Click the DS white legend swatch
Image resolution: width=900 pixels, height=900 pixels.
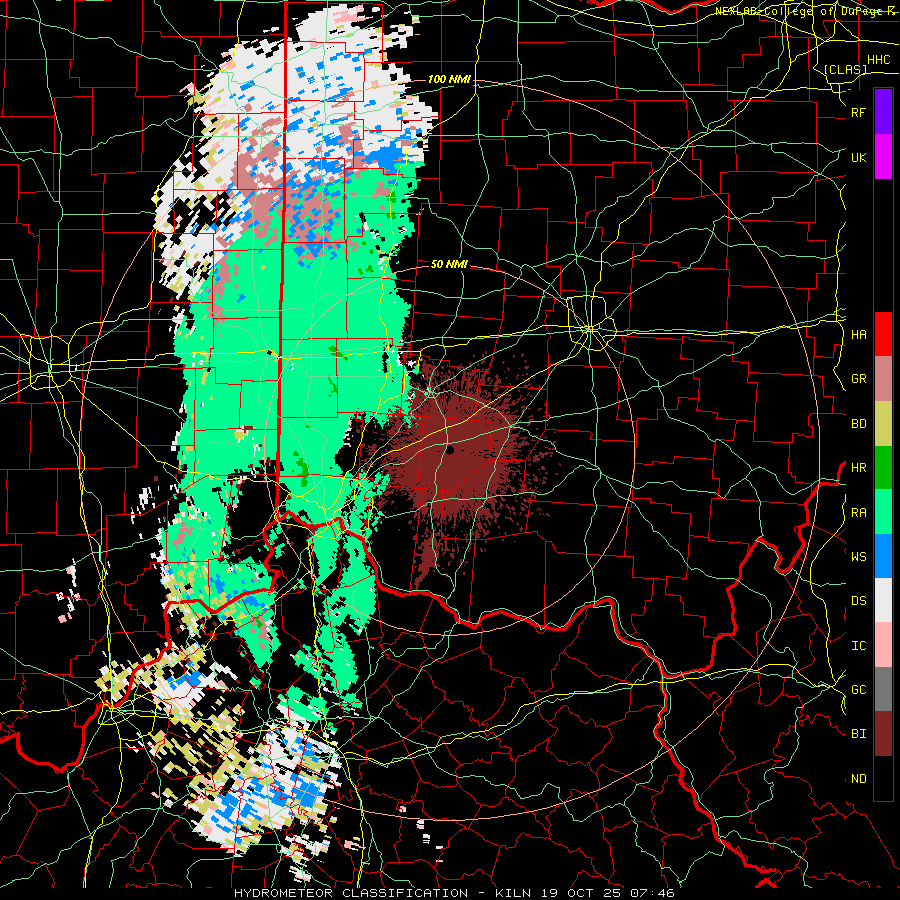[x=883, y=600]
